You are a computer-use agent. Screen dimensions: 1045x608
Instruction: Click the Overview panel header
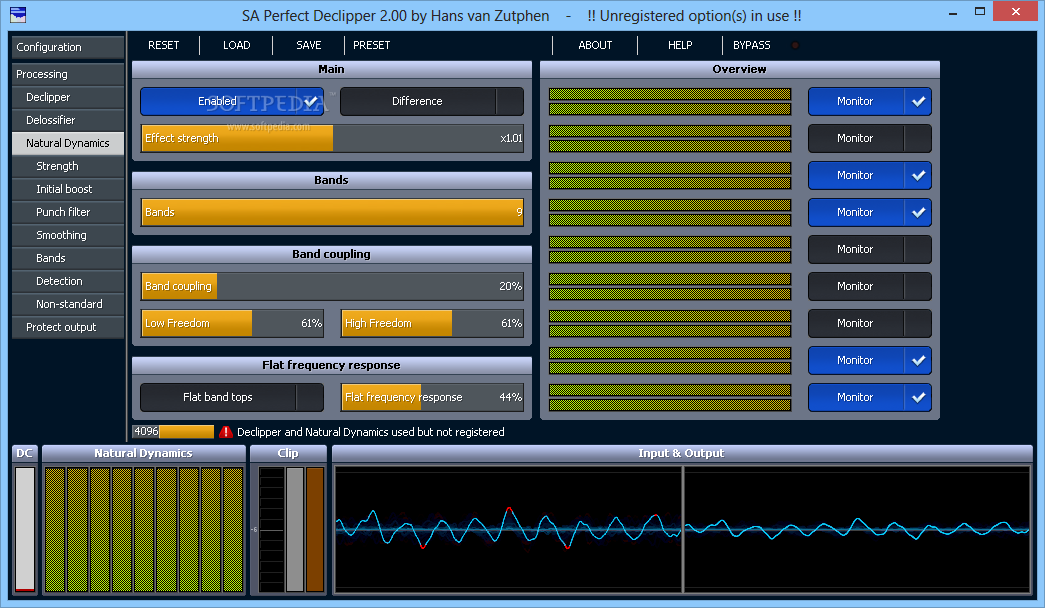tap(740, 69)
